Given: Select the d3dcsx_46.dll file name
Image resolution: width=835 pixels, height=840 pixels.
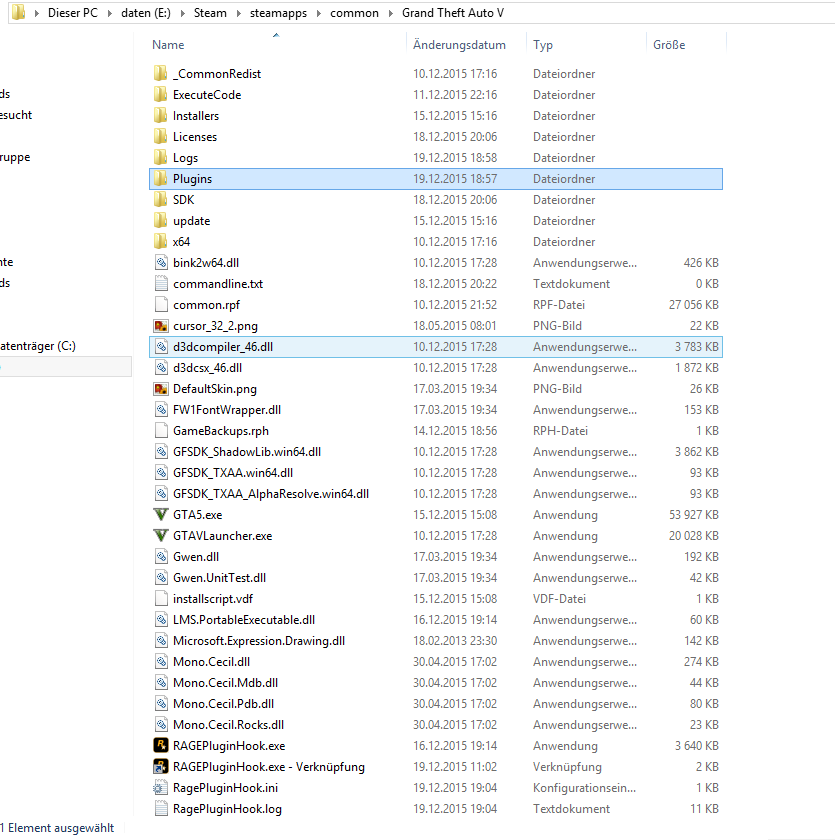Looking at the screenshot, I should pyautogui.click(x=207, y=368).
